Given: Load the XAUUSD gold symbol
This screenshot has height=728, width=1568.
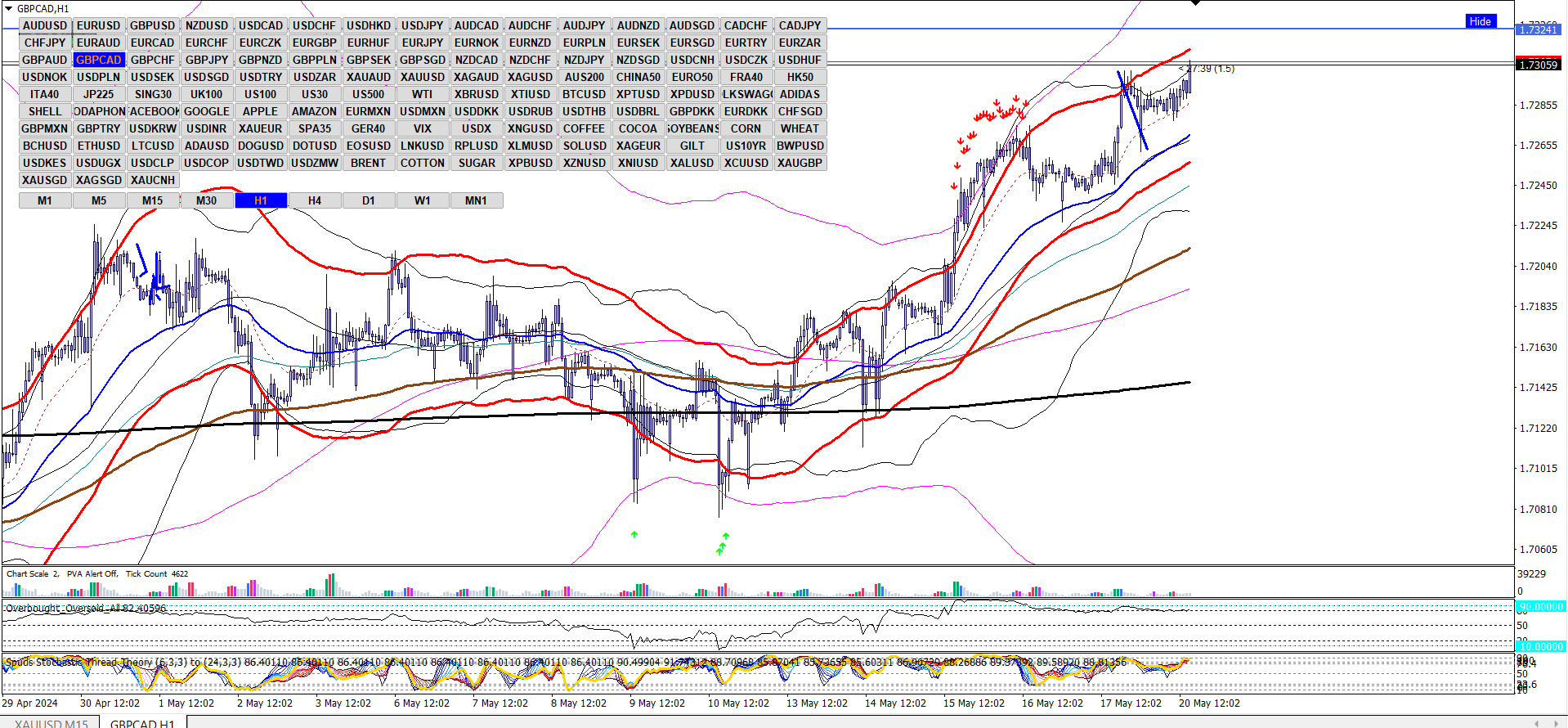Looking at the screenshot, I should [x=423, y=77].
